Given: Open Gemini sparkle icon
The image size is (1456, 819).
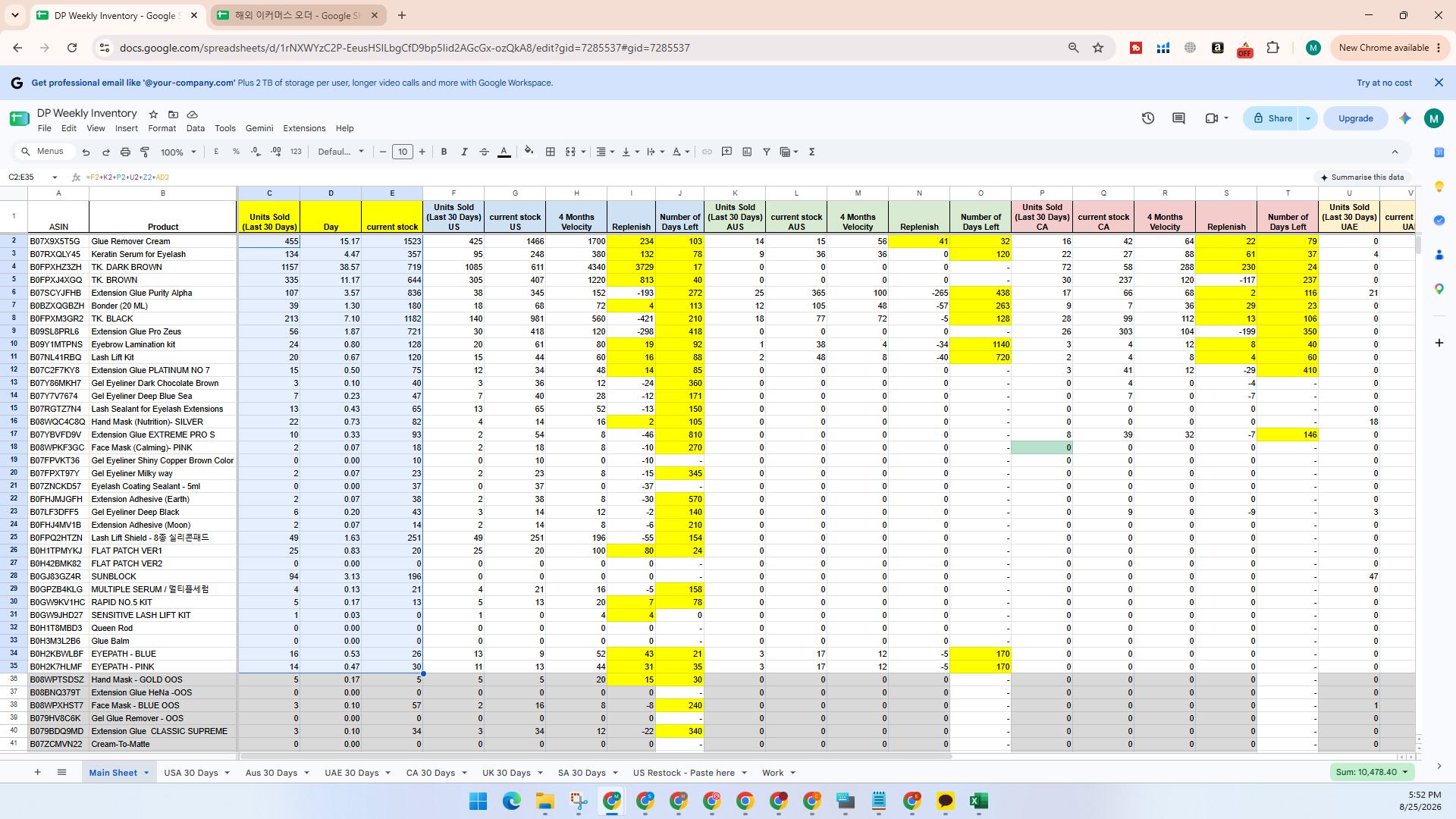Looking at the screenshot, I should click(1405, 118).
